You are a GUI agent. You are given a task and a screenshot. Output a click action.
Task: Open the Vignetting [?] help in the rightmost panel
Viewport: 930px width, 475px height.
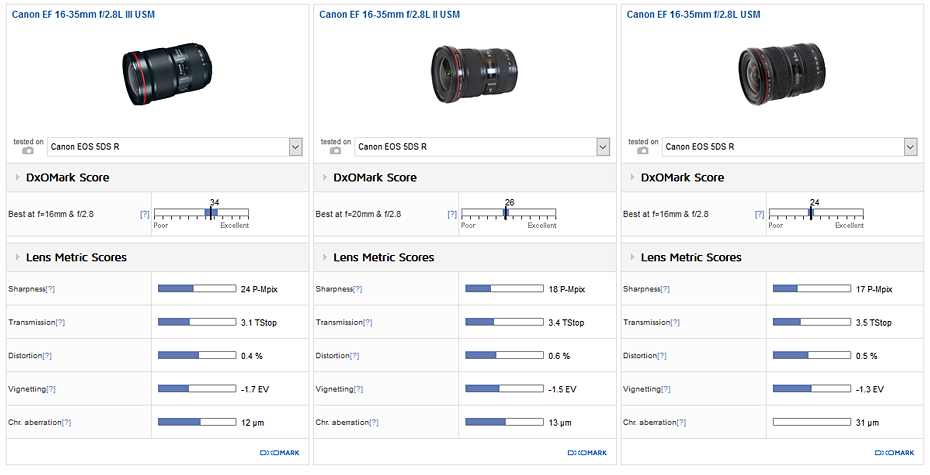(665, 389)
